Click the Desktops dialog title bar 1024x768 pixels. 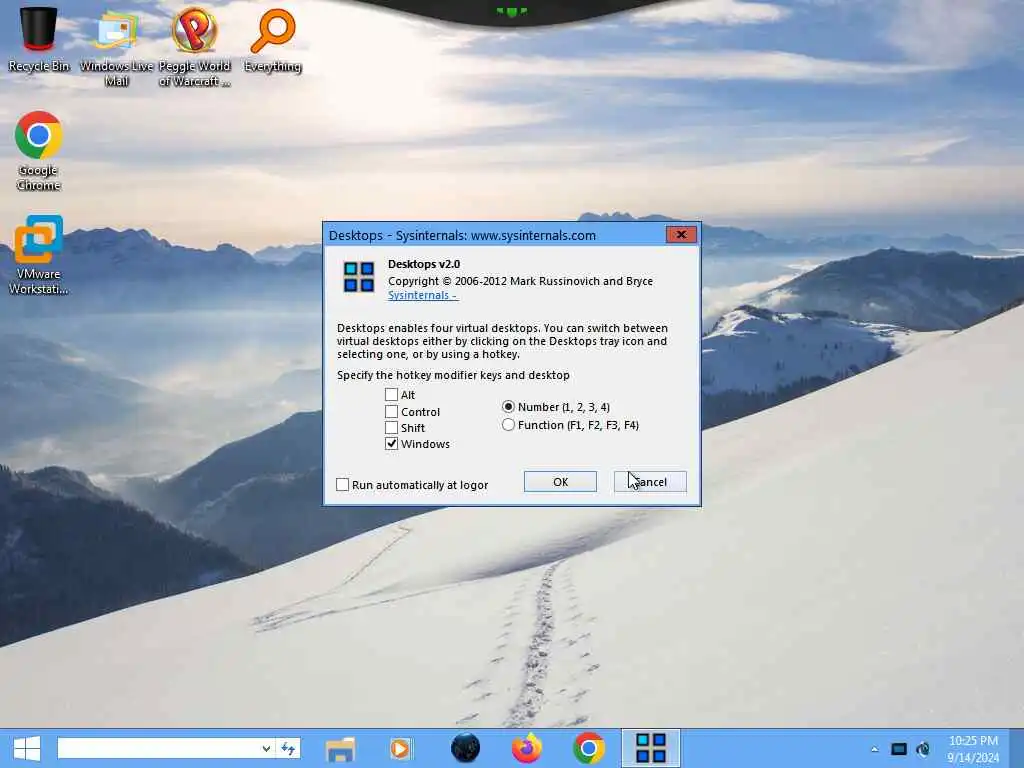(495, 235)
